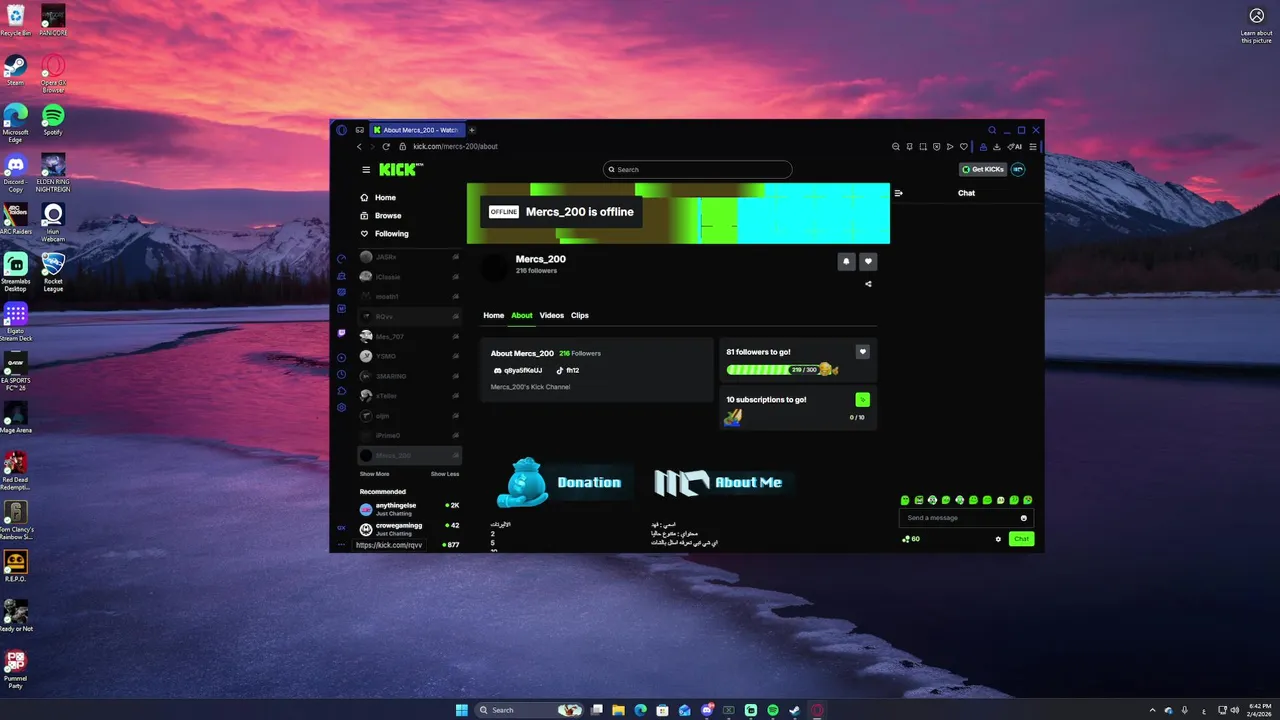Open the TikTok link fh12
The width and height of the screenshot is (1280, 720).
click(x=567, y=370)
